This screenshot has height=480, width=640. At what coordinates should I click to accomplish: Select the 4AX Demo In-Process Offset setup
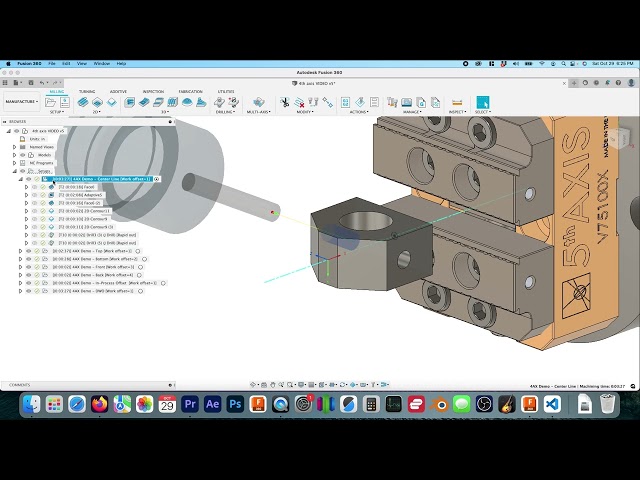tap(104, 283)
